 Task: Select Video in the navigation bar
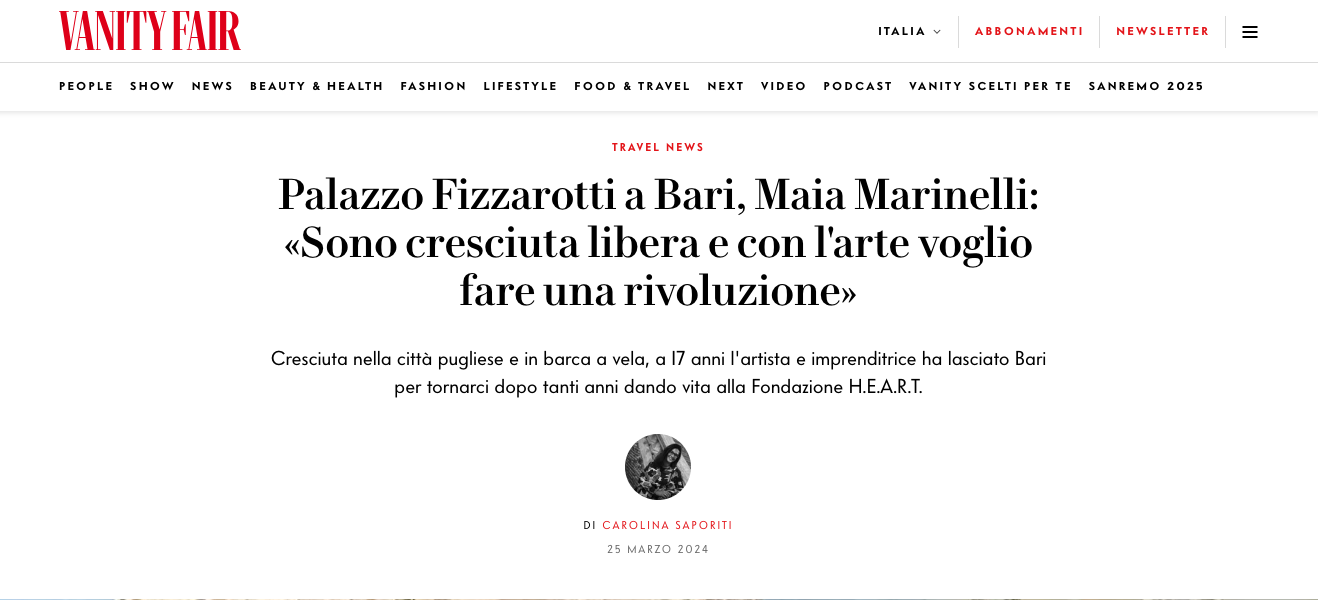[x=784, y=87]
